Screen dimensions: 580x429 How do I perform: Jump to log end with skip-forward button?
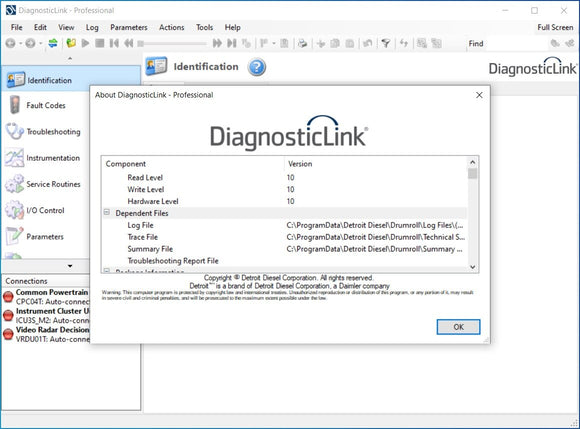pyautogui.click(x=232, y=43)
